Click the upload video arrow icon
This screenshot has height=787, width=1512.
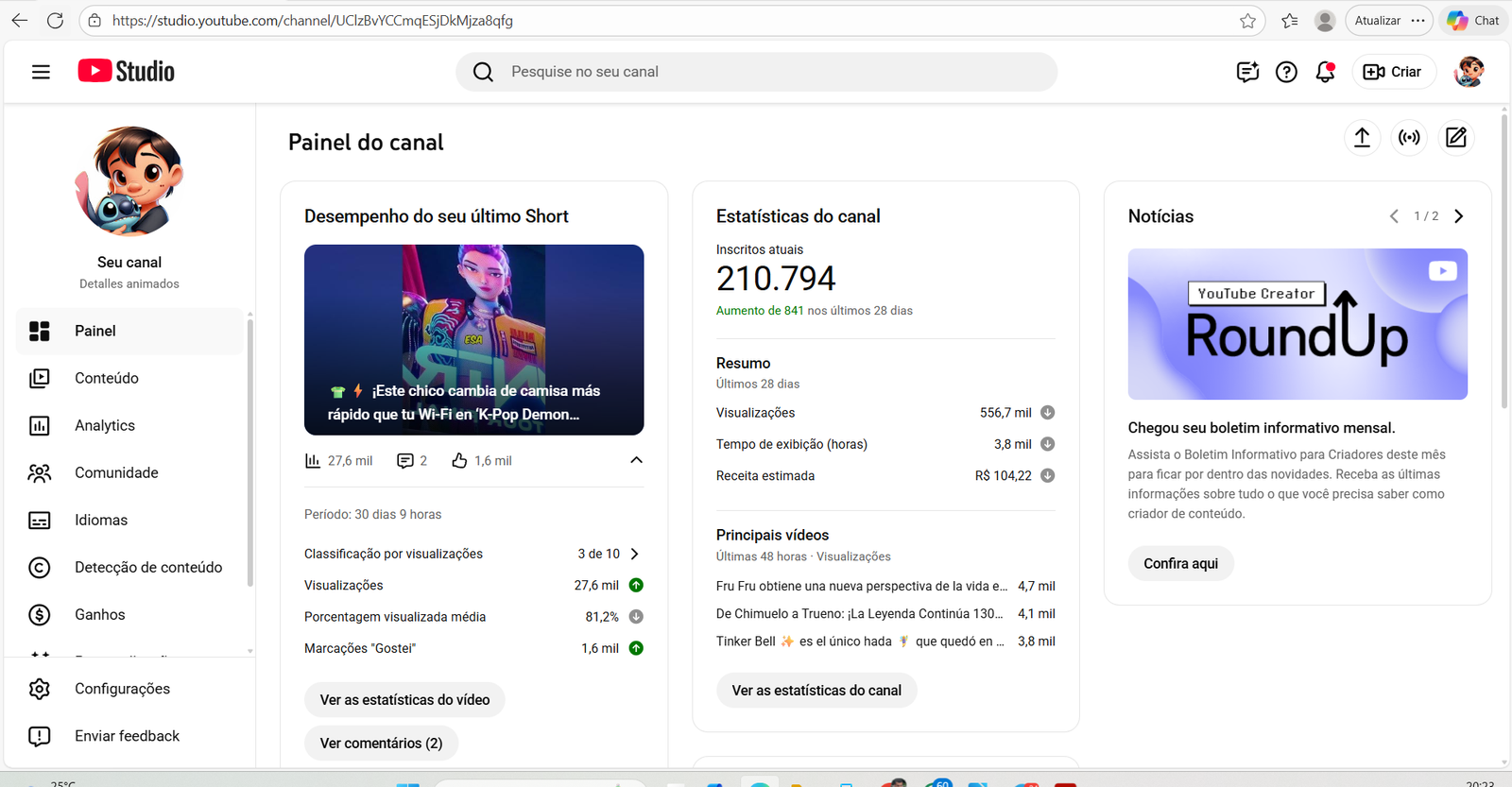tap(1362, 138)
